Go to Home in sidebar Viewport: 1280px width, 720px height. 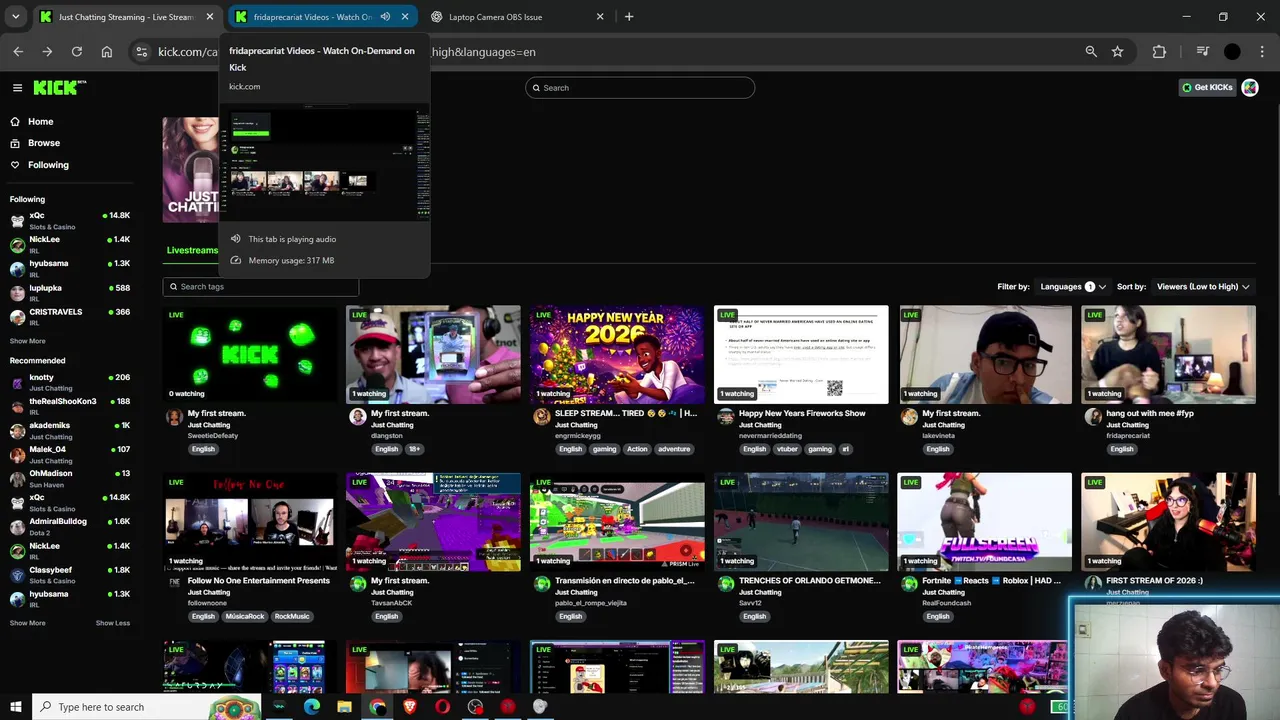[41, 121]
